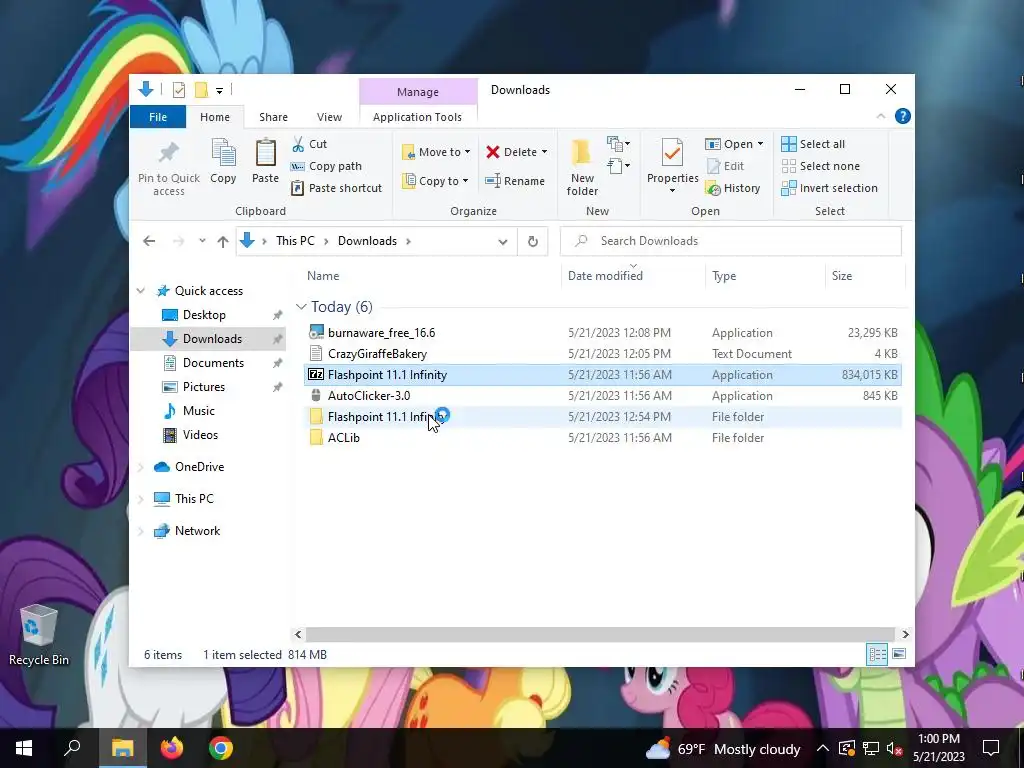Cut the selected file
Screen dimensions: 1024x768
(310, 144)
